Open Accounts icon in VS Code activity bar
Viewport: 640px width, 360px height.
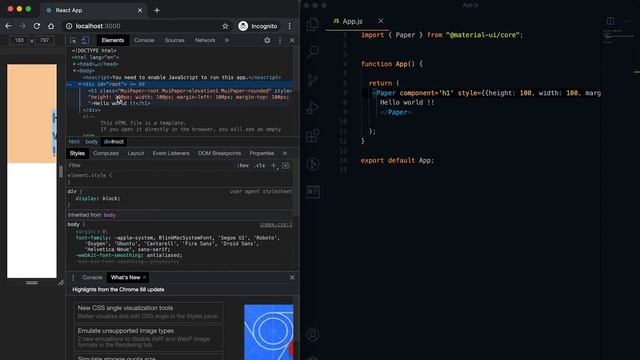pos(313,335)
